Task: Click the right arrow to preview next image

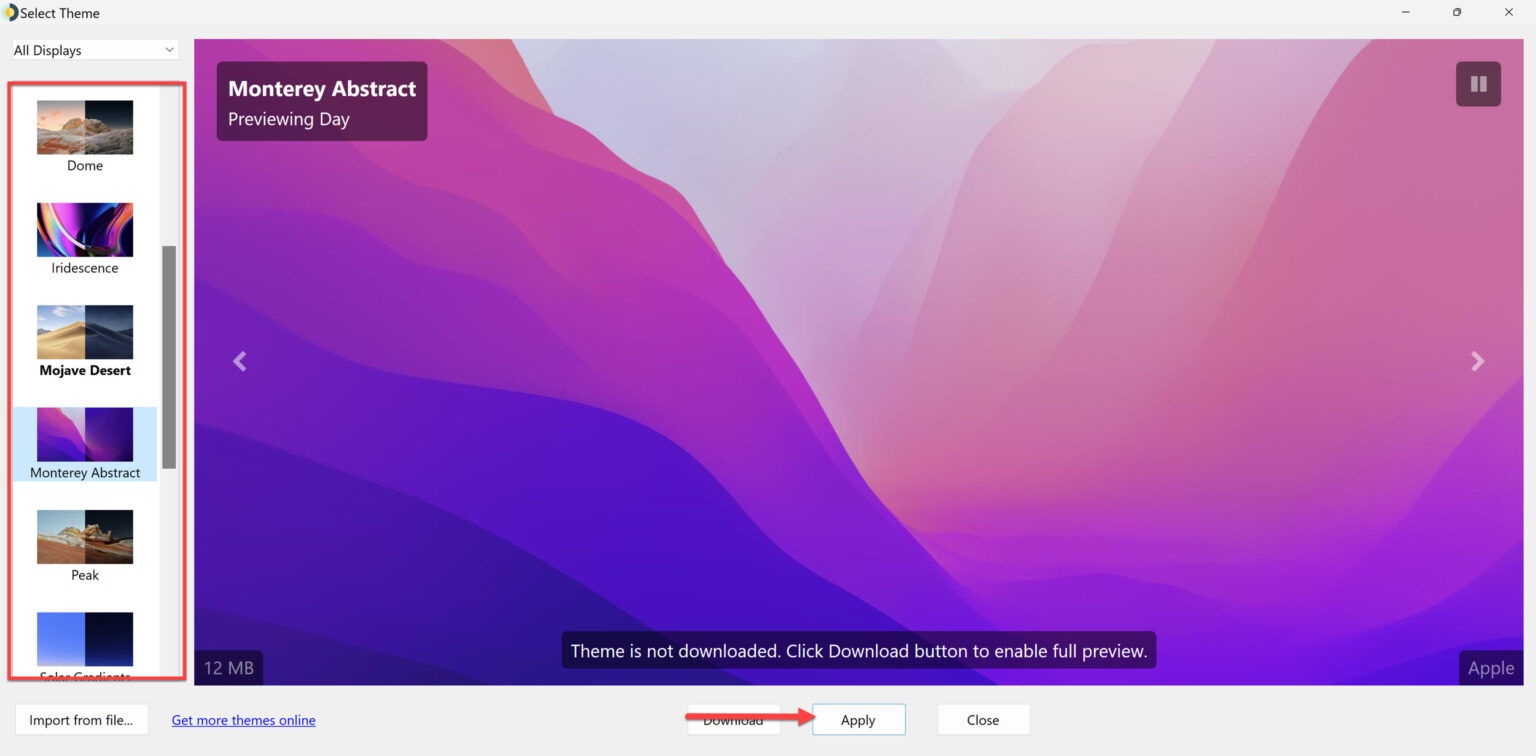Action: pos(1477,361)
